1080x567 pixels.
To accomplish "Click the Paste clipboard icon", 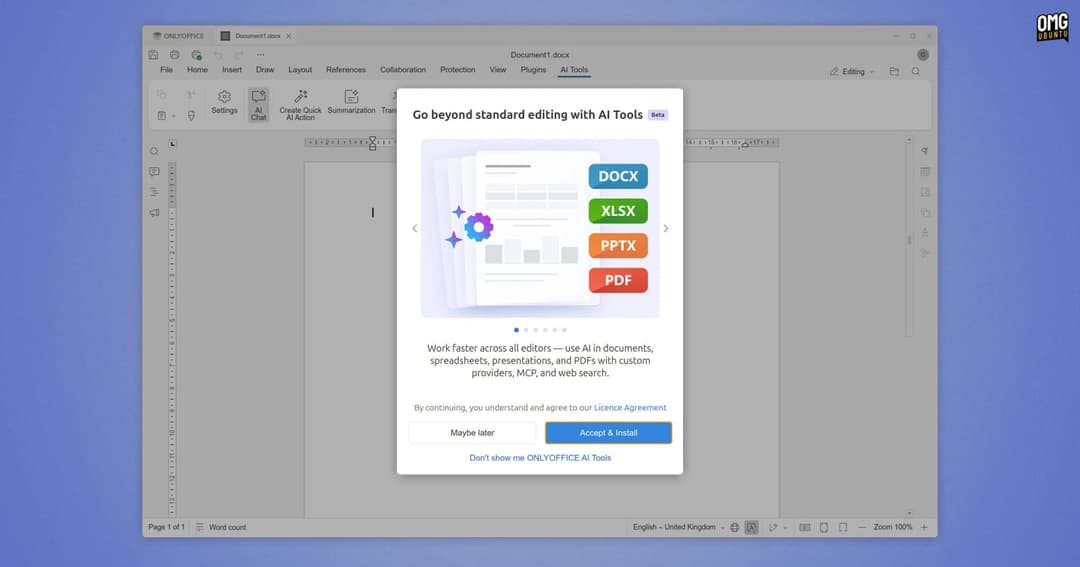I will point(162,116).
